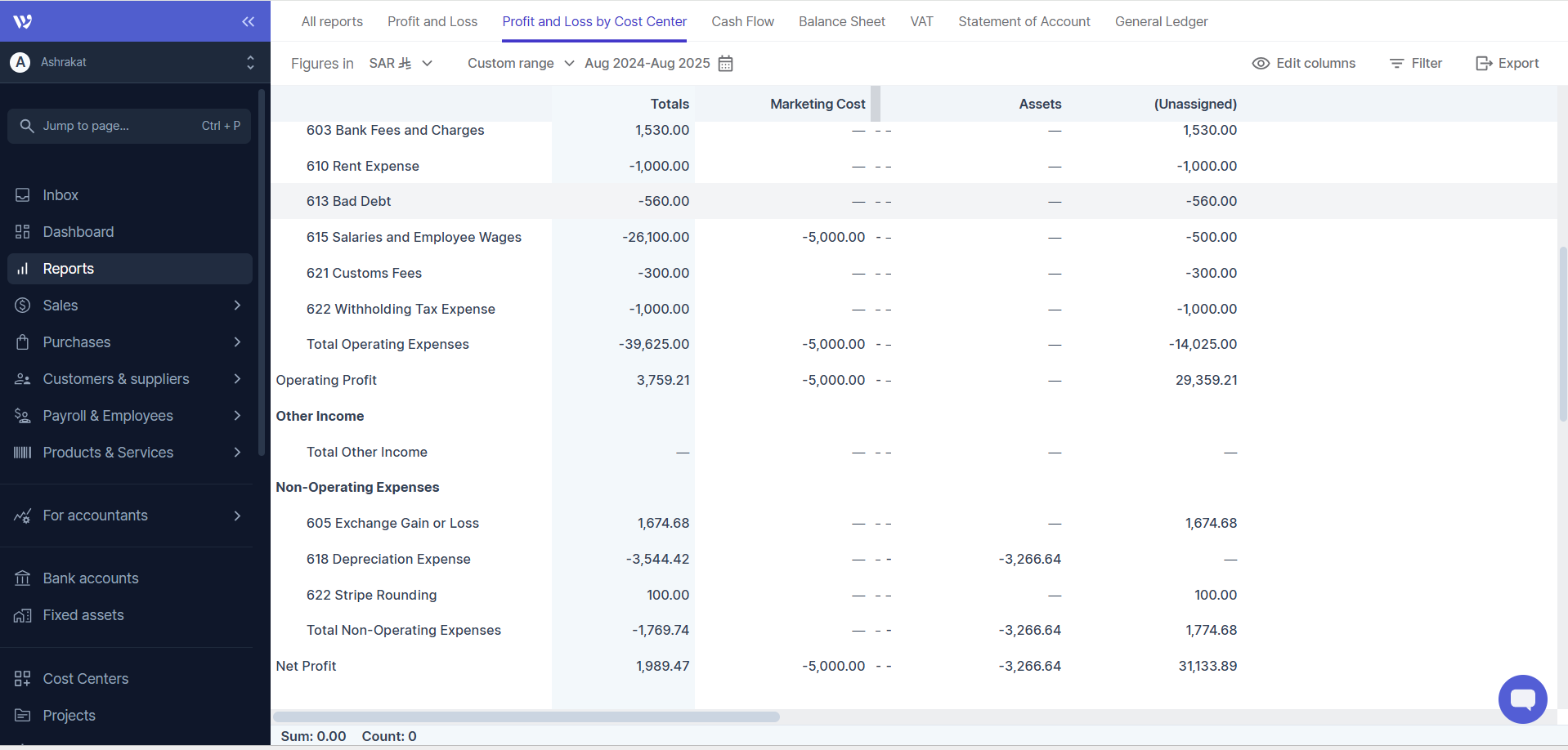Change the Custom range period dropdown
This screenshot has width=1568, height=750.
tap(520, 64)
